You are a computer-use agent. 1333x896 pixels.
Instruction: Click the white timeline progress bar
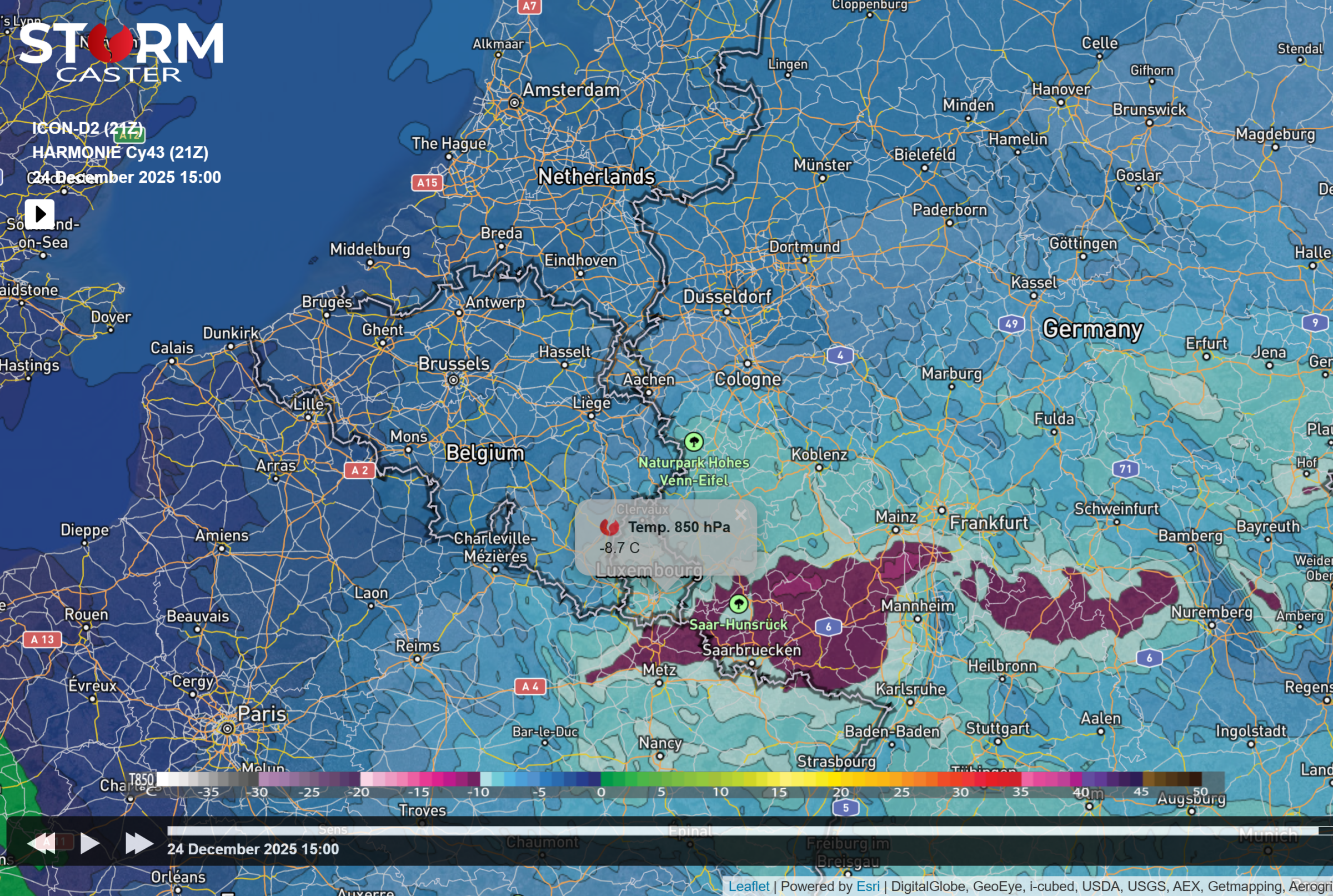tap(743, 831)
